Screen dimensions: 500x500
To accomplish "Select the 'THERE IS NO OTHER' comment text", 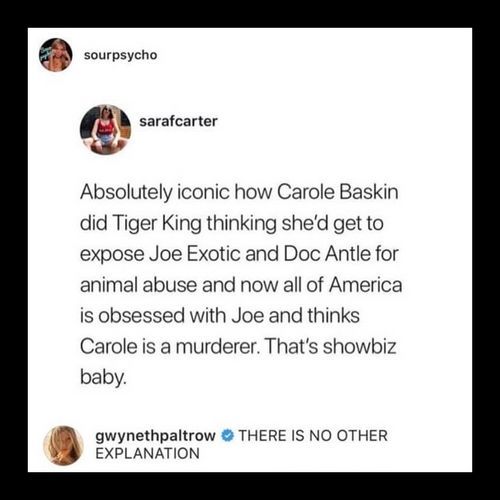I will pos(313,436).
